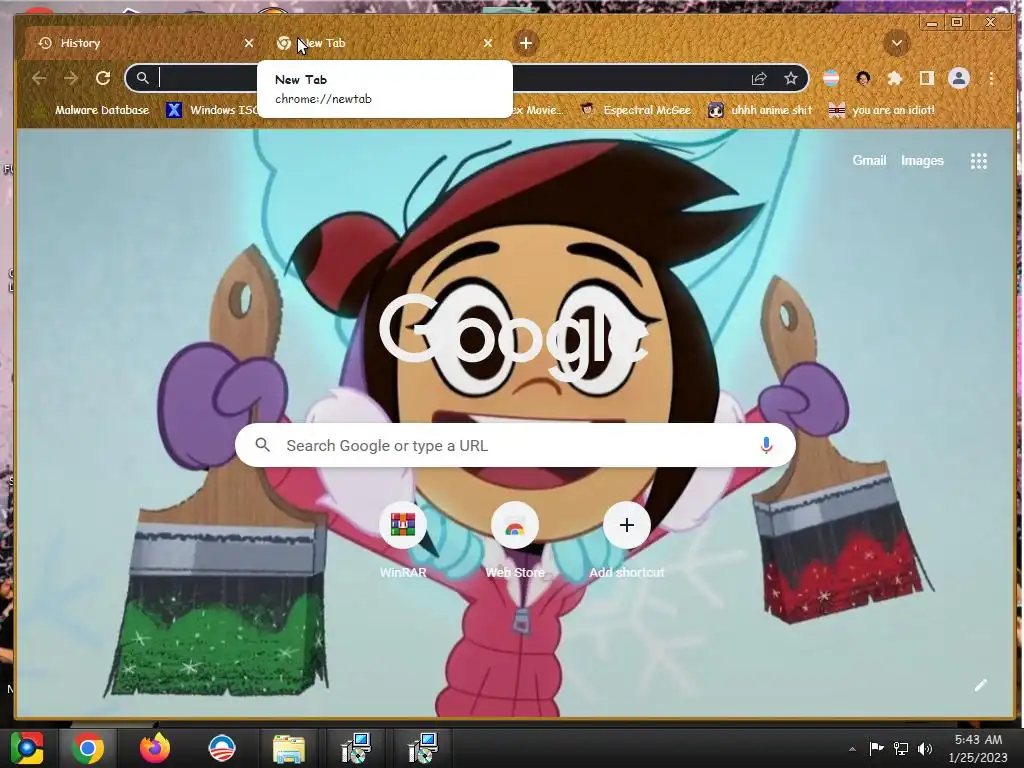Open the Windows Start button
Image resolution: width=1024 pixels, height=768 pixels.
tap(27, 748)
